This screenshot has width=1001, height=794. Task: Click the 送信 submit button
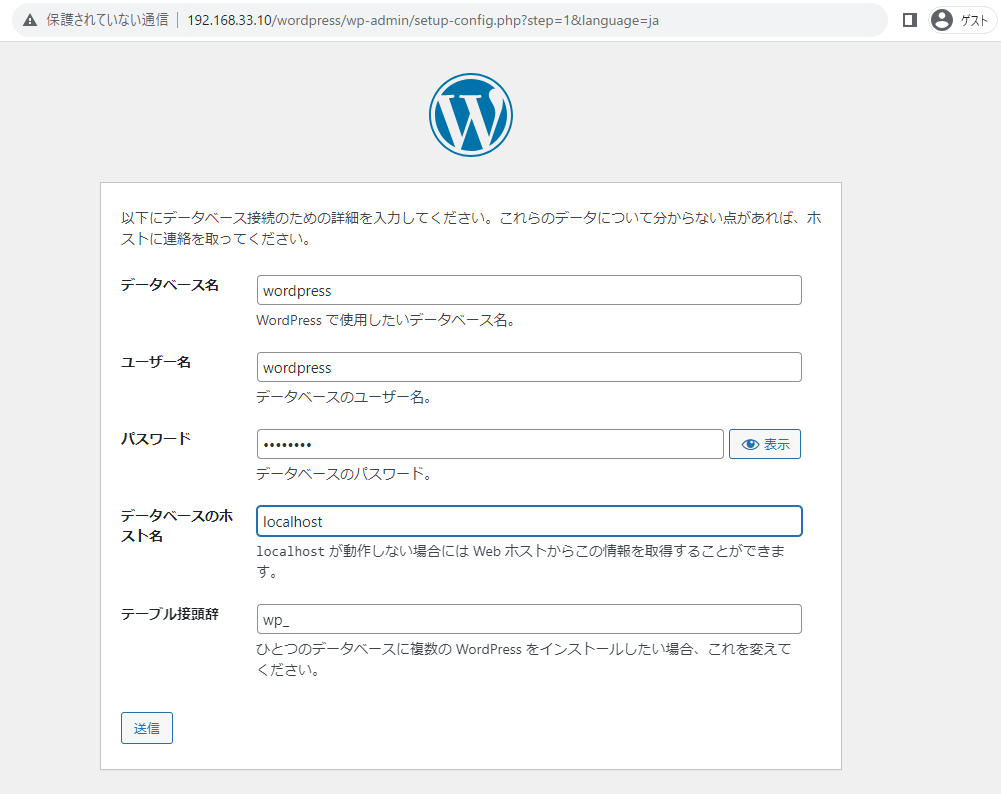[147, 728]
